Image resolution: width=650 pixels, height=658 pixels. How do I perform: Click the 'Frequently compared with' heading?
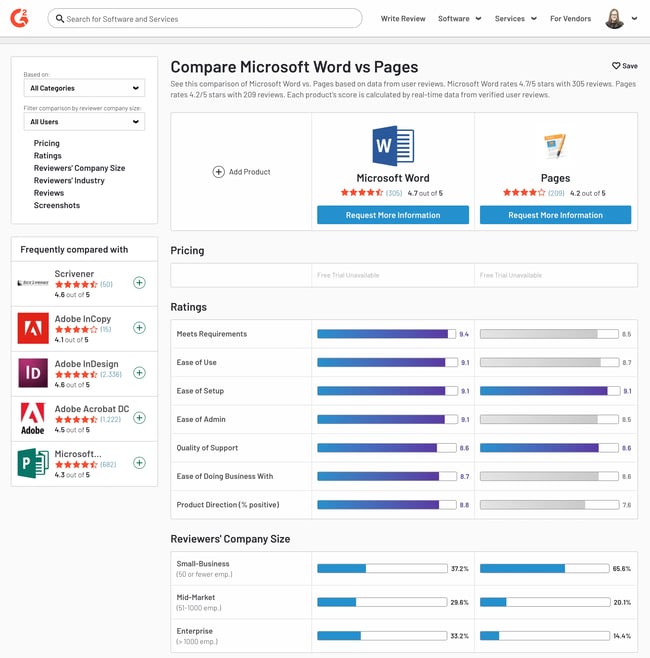(x=74, y=250)
